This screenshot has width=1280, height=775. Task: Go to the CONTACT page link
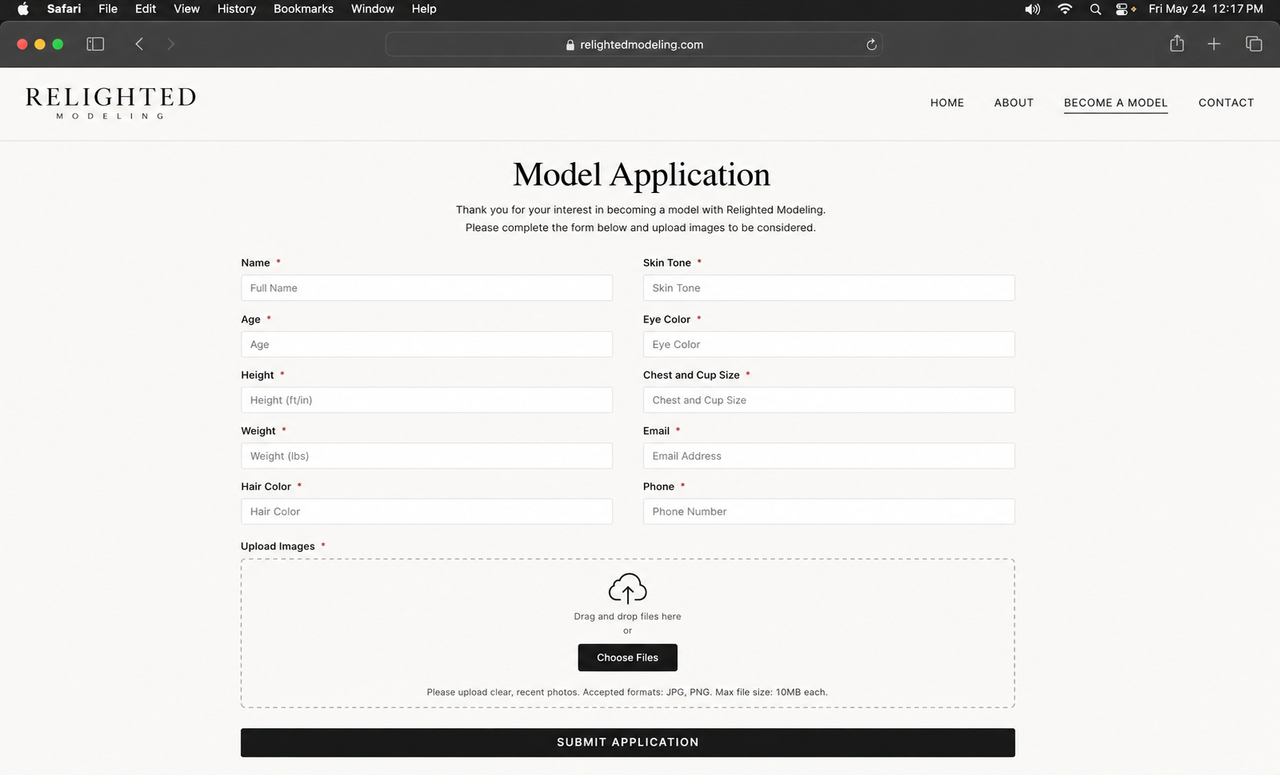coord(1226,103)
